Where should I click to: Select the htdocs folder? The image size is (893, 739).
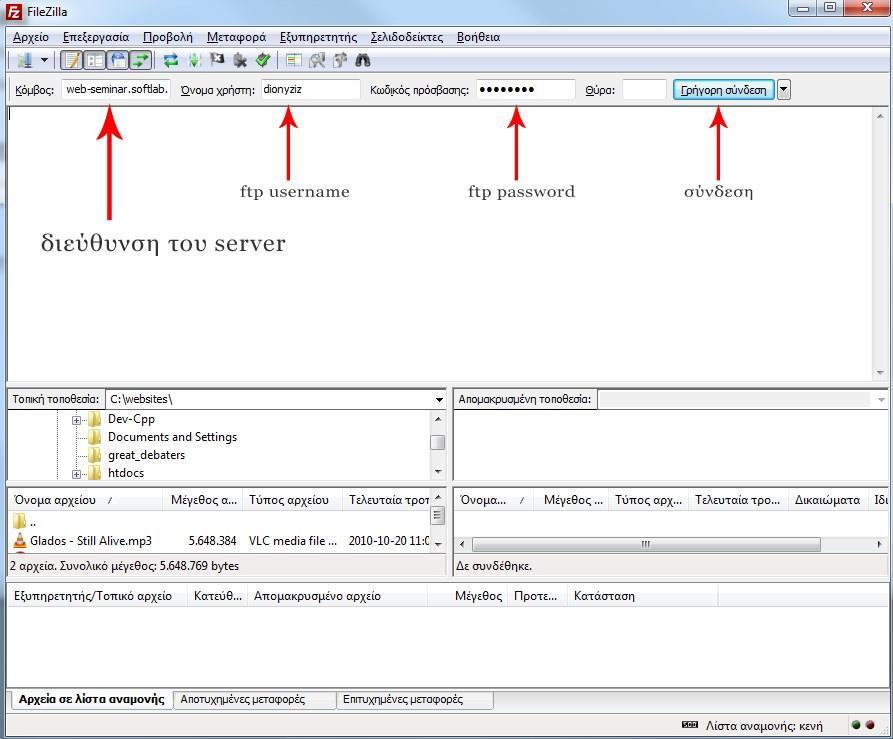tap(126, 473)
